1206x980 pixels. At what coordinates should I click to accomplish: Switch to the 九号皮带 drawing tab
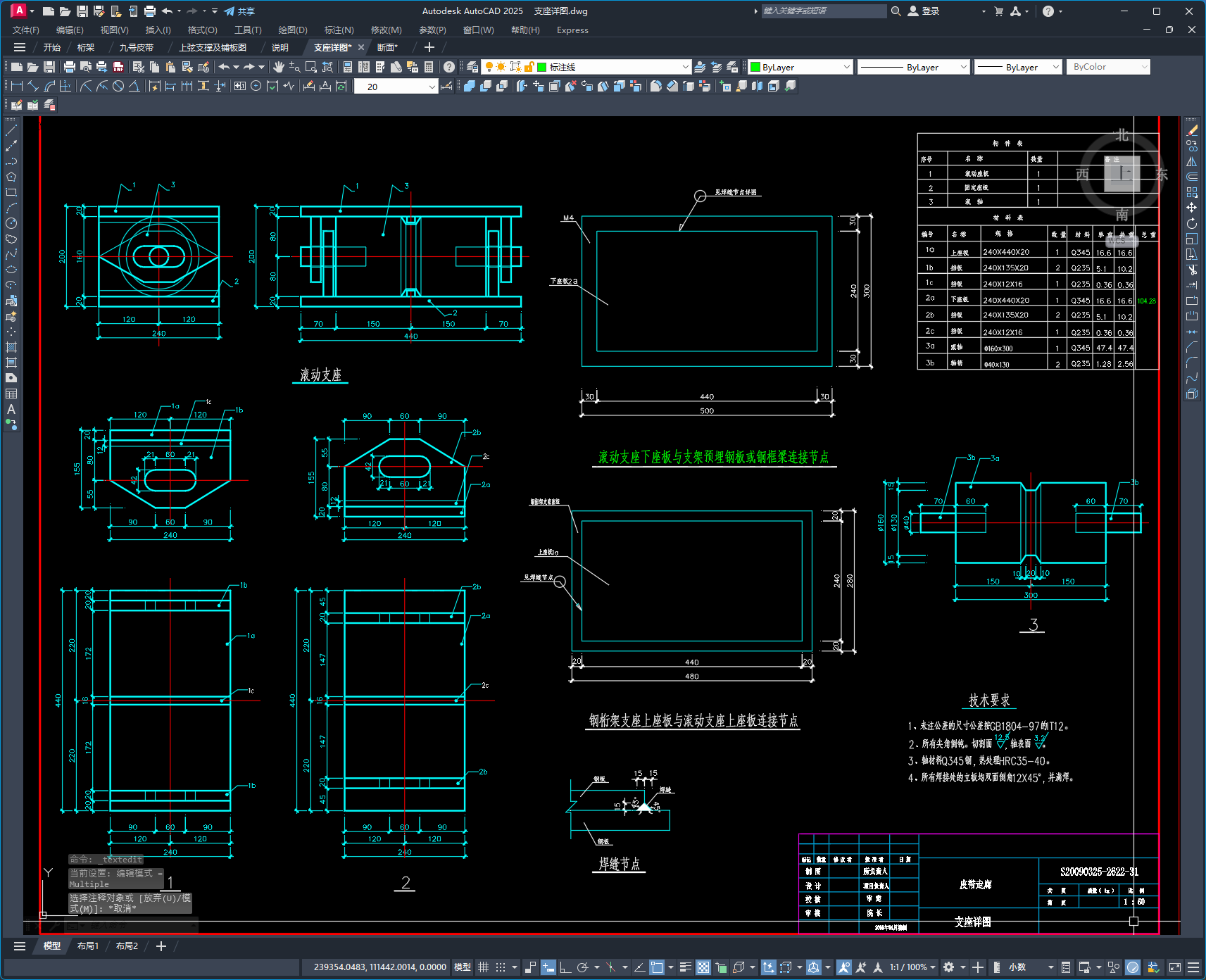136,47
